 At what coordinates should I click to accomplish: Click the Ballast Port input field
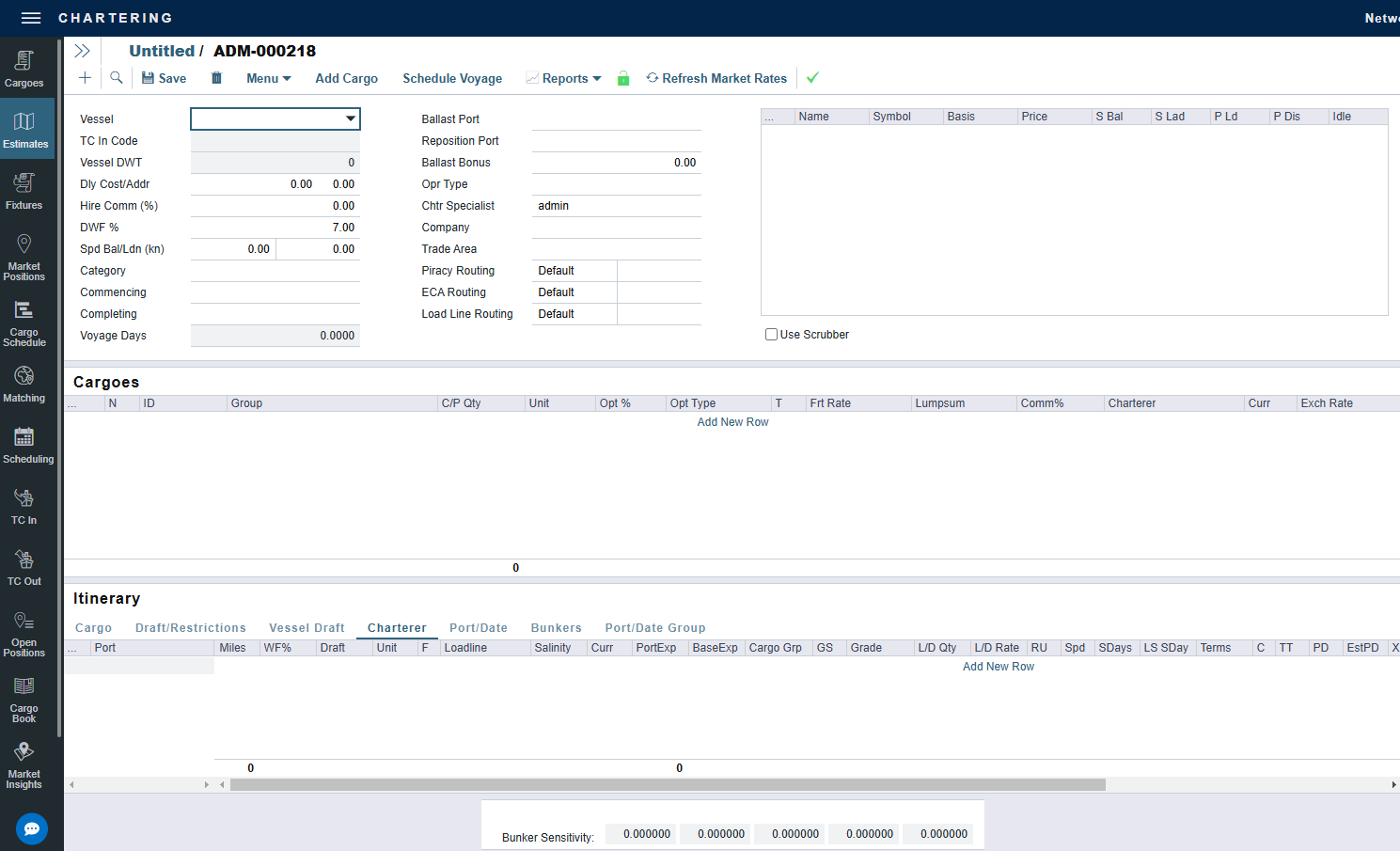[616, 119]
